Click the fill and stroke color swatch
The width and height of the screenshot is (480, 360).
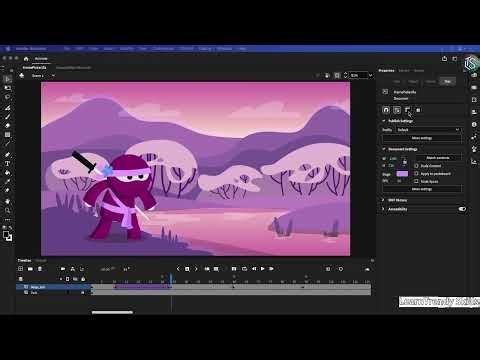click(7, 236)
